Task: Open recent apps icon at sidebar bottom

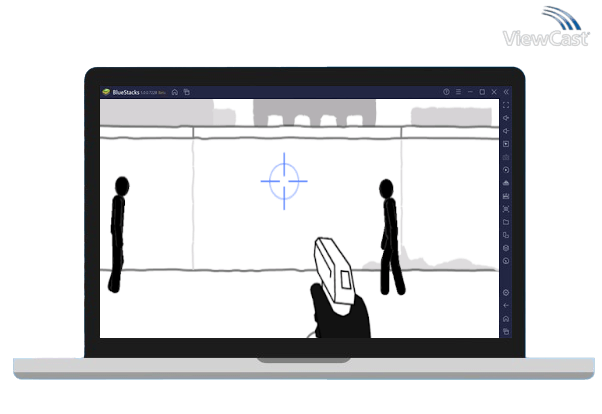Action: click(x=506, y=331)
